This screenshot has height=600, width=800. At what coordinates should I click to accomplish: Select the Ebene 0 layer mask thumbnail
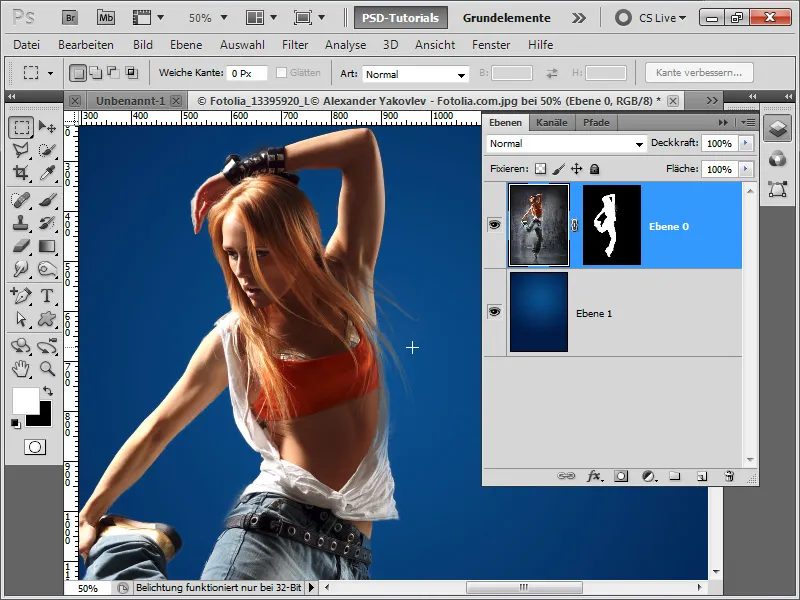tap(612, 225)
